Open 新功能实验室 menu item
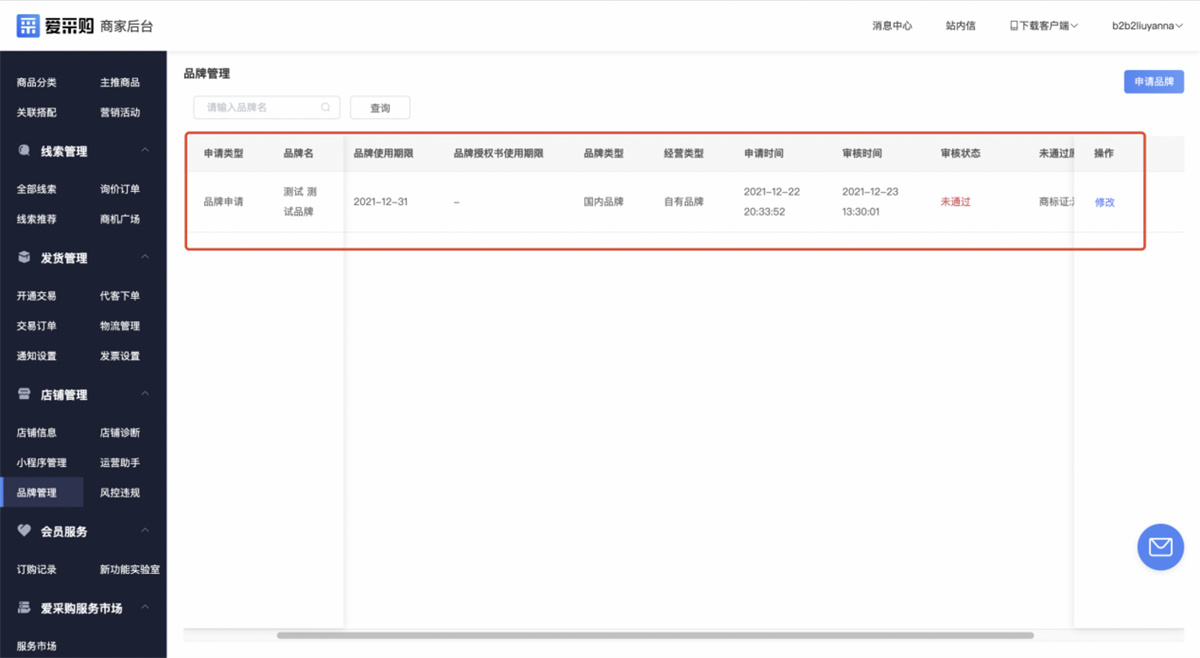This screenshot has height=658, width=1200. [130, 570]
